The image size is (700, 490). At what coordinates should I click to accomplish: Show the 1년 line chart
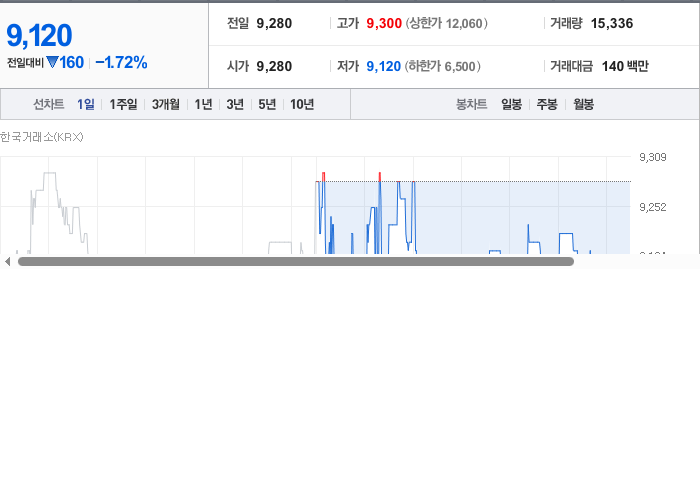click(203, 104)
